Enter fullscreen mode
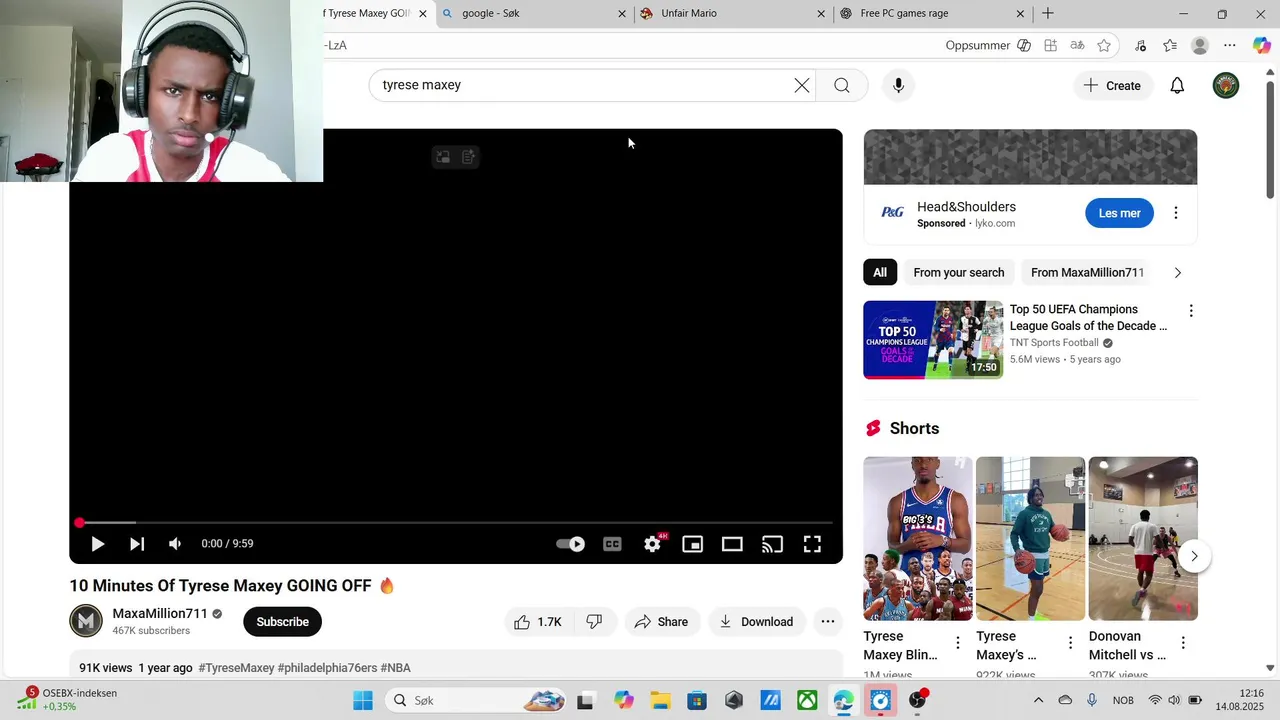This screenshot has height=720, width=1280. pos(812,544)
